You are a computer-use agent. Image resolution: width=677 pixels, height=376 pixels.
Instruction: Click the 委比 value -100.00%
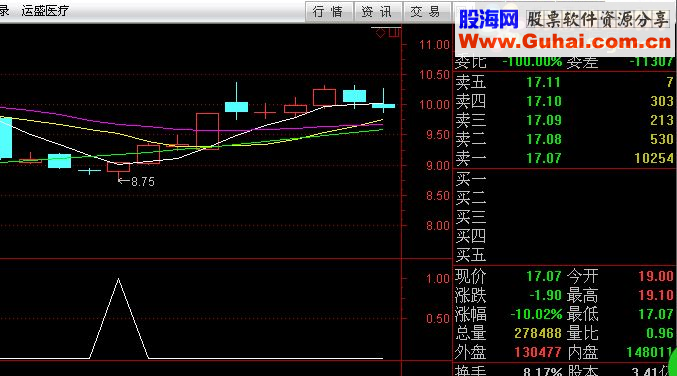(532, 62)
